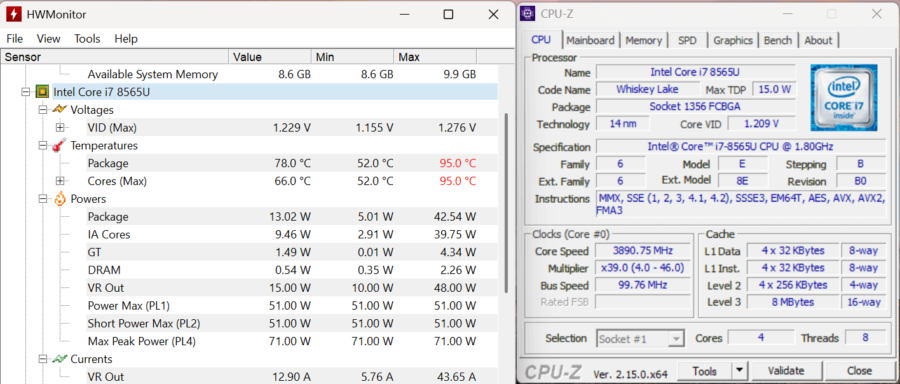Switch to the Graphics tab in CPU-Z
Image resolution: width=900 pixels, height=384 pixels.
pyautogui.click(x=733, y=40)
